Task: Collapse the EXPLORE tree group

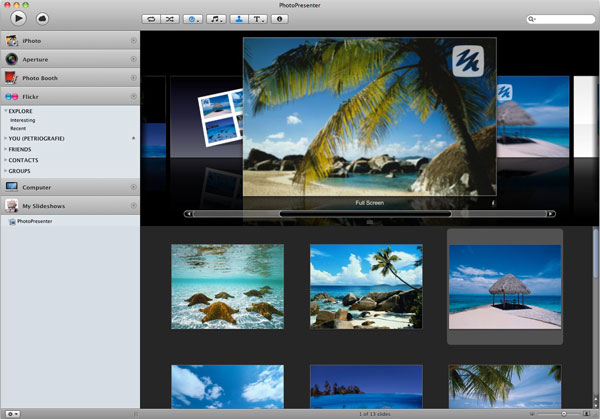Action: tap(5, 110)
